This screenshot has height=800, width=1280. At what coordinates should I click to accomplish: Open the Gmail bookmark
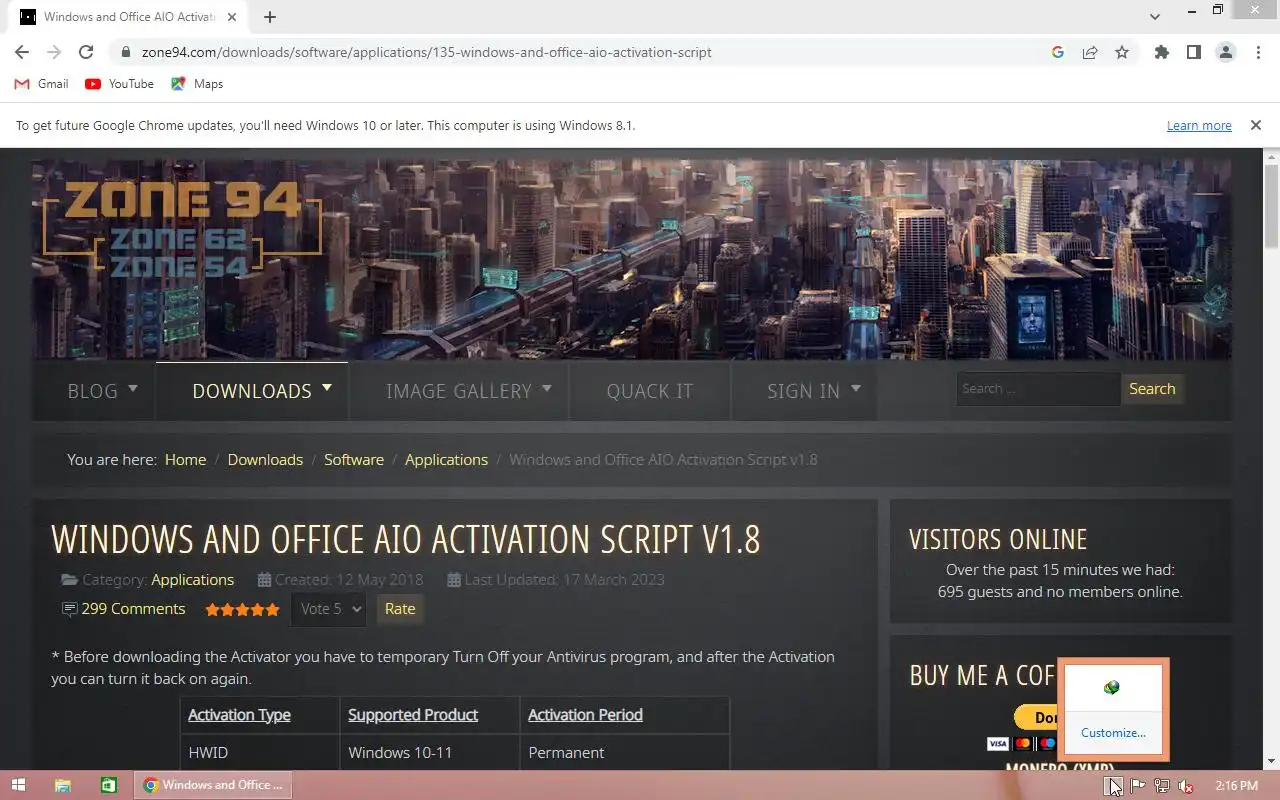[x=42, y=84]
